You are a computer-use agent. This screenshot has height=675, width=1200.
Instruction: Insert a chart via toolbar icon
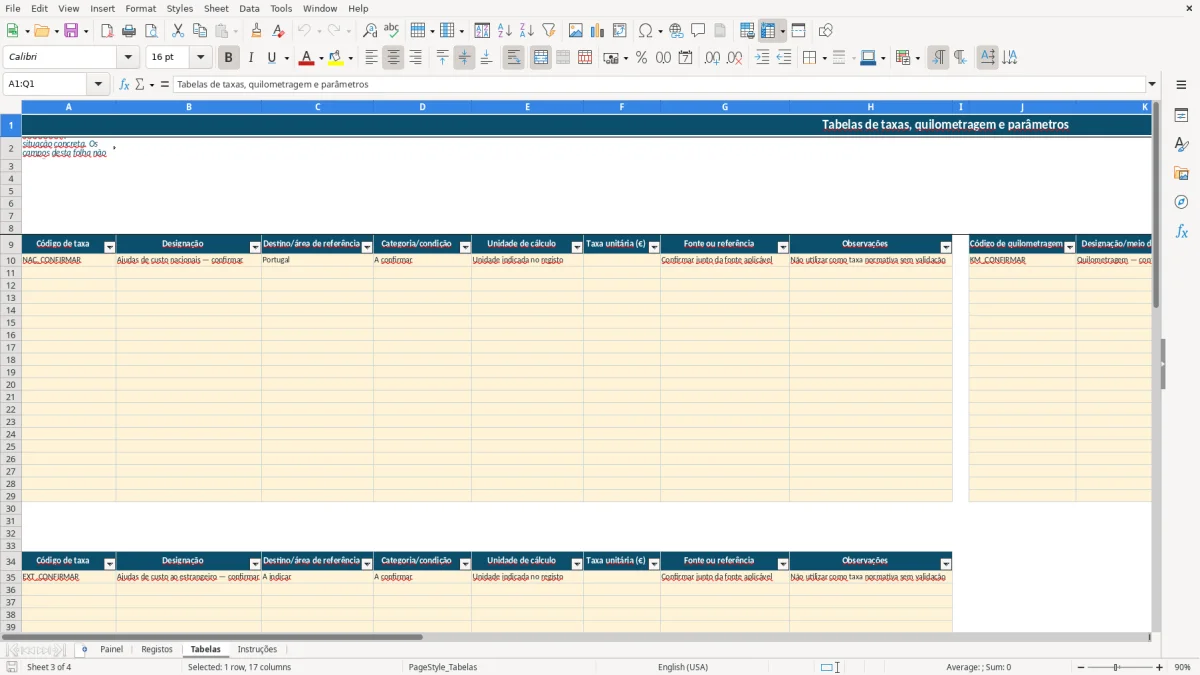pyautogui.click(x=598, y=31)
